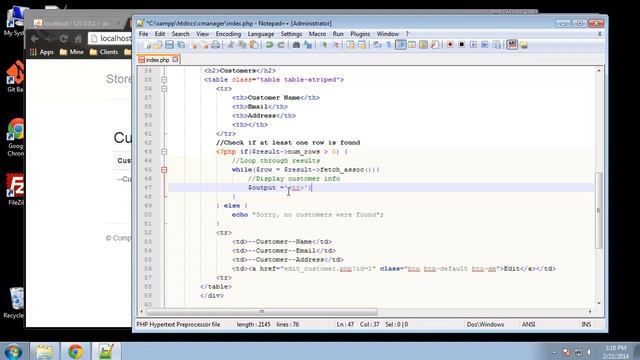
Task: Collapse the fold marker at line 43
Action: [164, 151]
